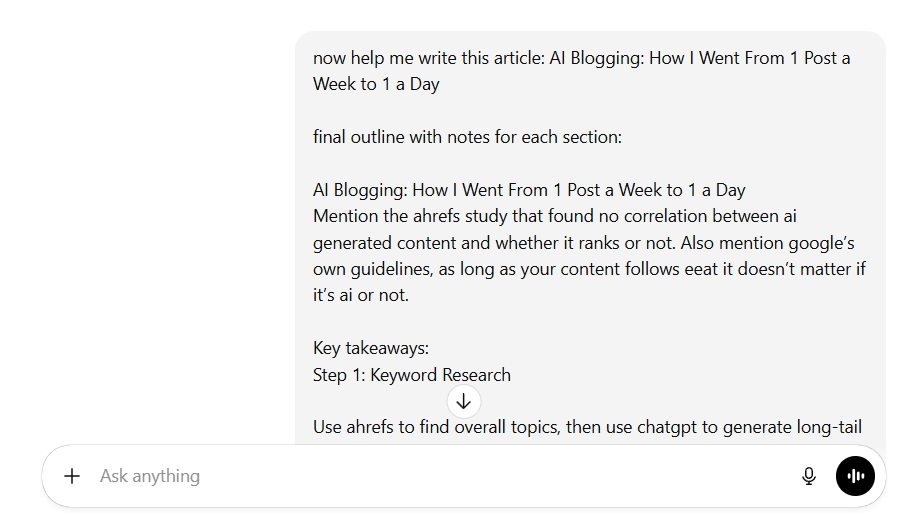Start voice mode with waveform icon
Viewport: 902px width, 513px height.
pos(855,476)
